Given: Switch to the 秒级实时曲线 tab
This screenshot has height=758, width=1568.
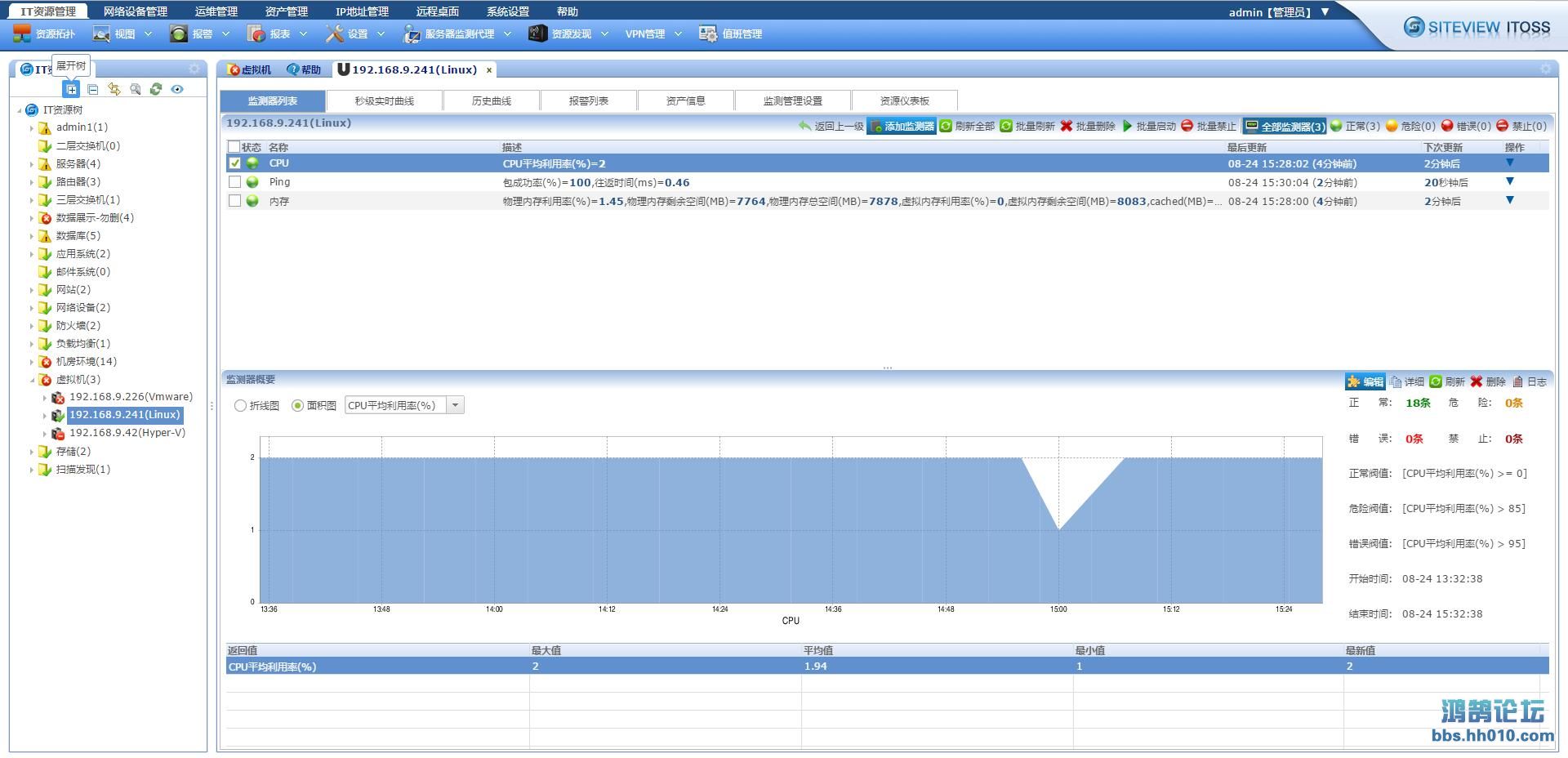Looking at the screenshot, I should coord(384,100).
